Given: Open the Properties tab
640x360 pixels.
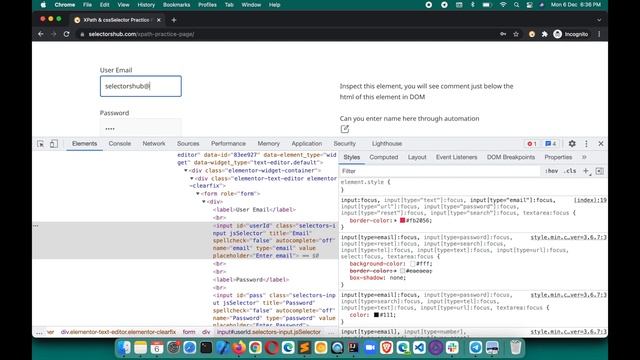Looking at the screenshot, I should tap(558, 157).
